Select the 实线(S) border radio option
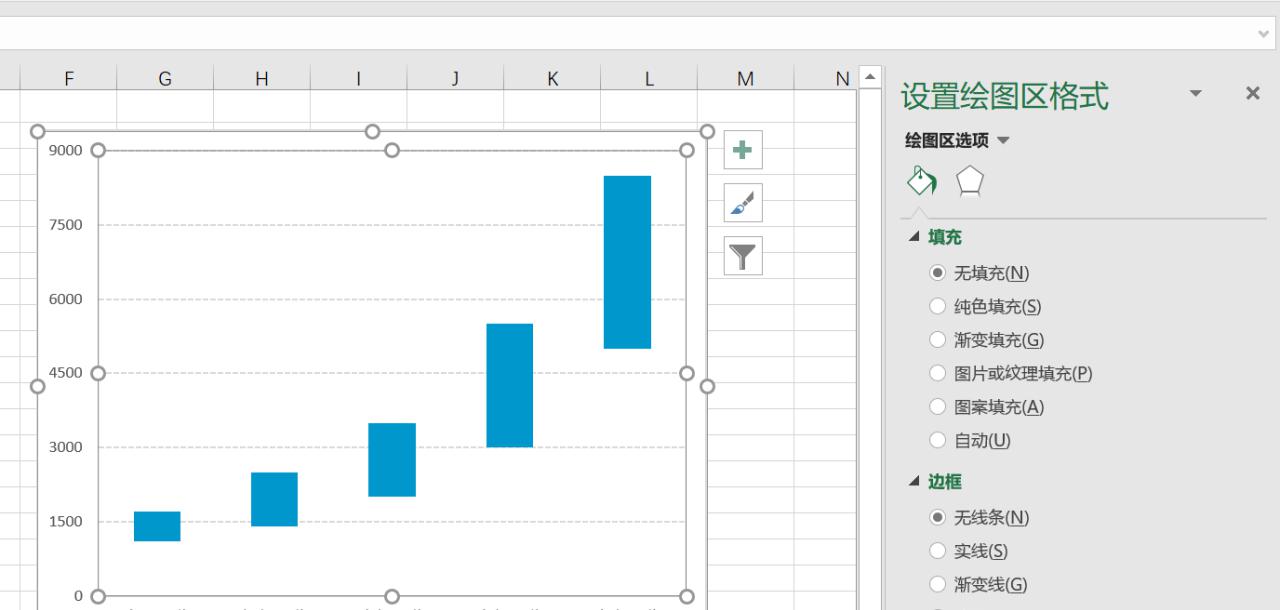 tap(937, 550)
